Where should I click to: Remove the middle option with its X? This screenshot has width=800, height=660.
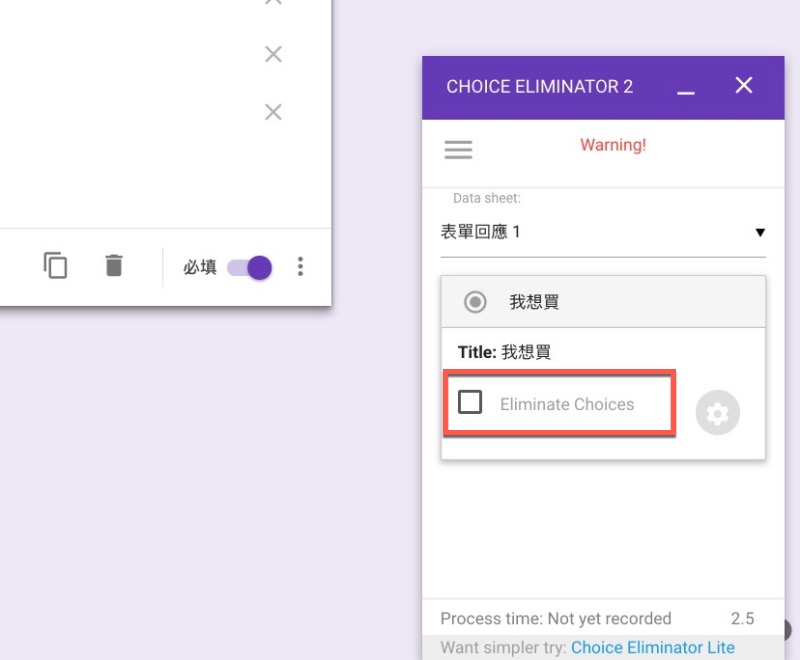tap(273, 54)
